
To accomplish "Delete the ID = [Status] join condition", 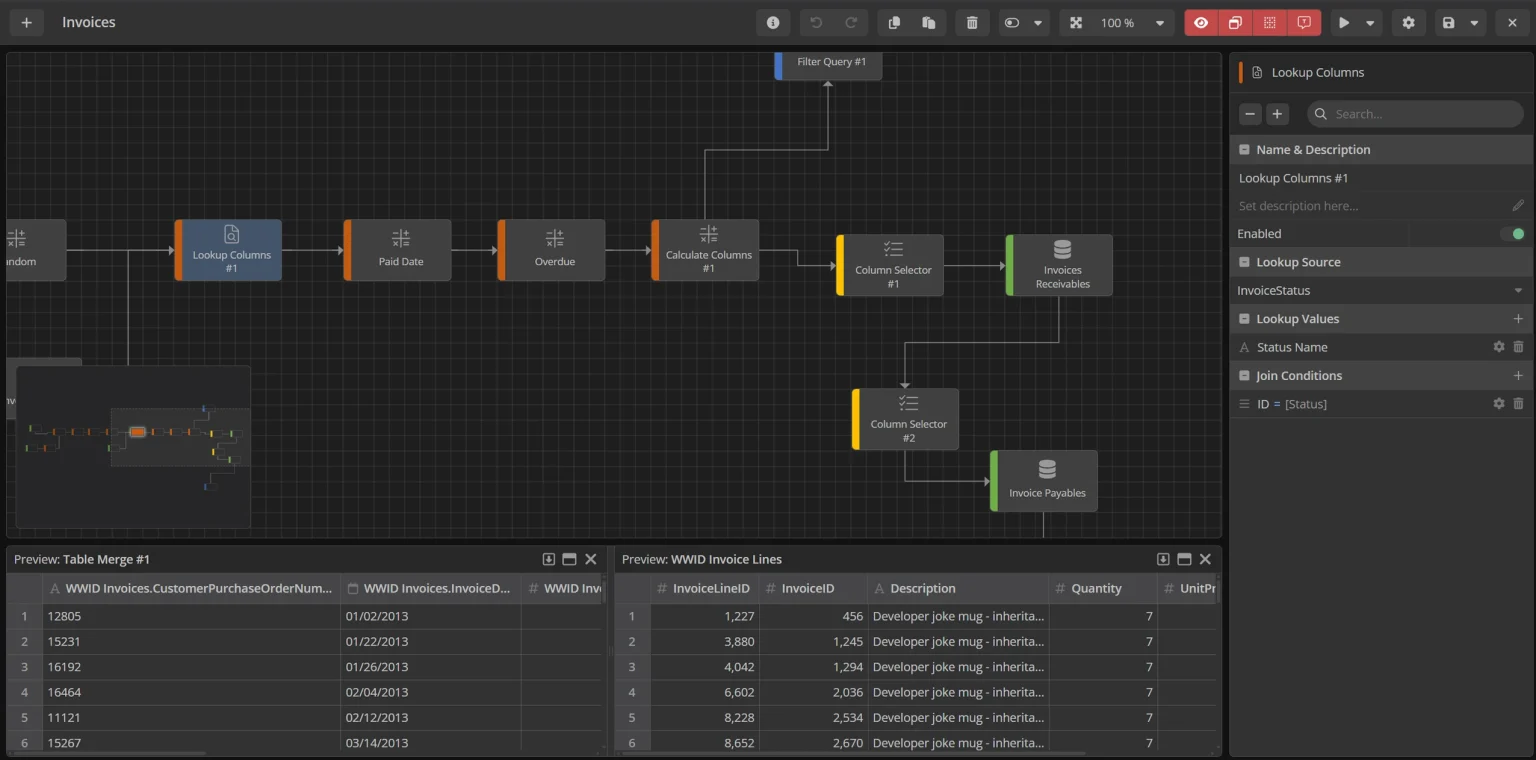I will [1518, 404].
